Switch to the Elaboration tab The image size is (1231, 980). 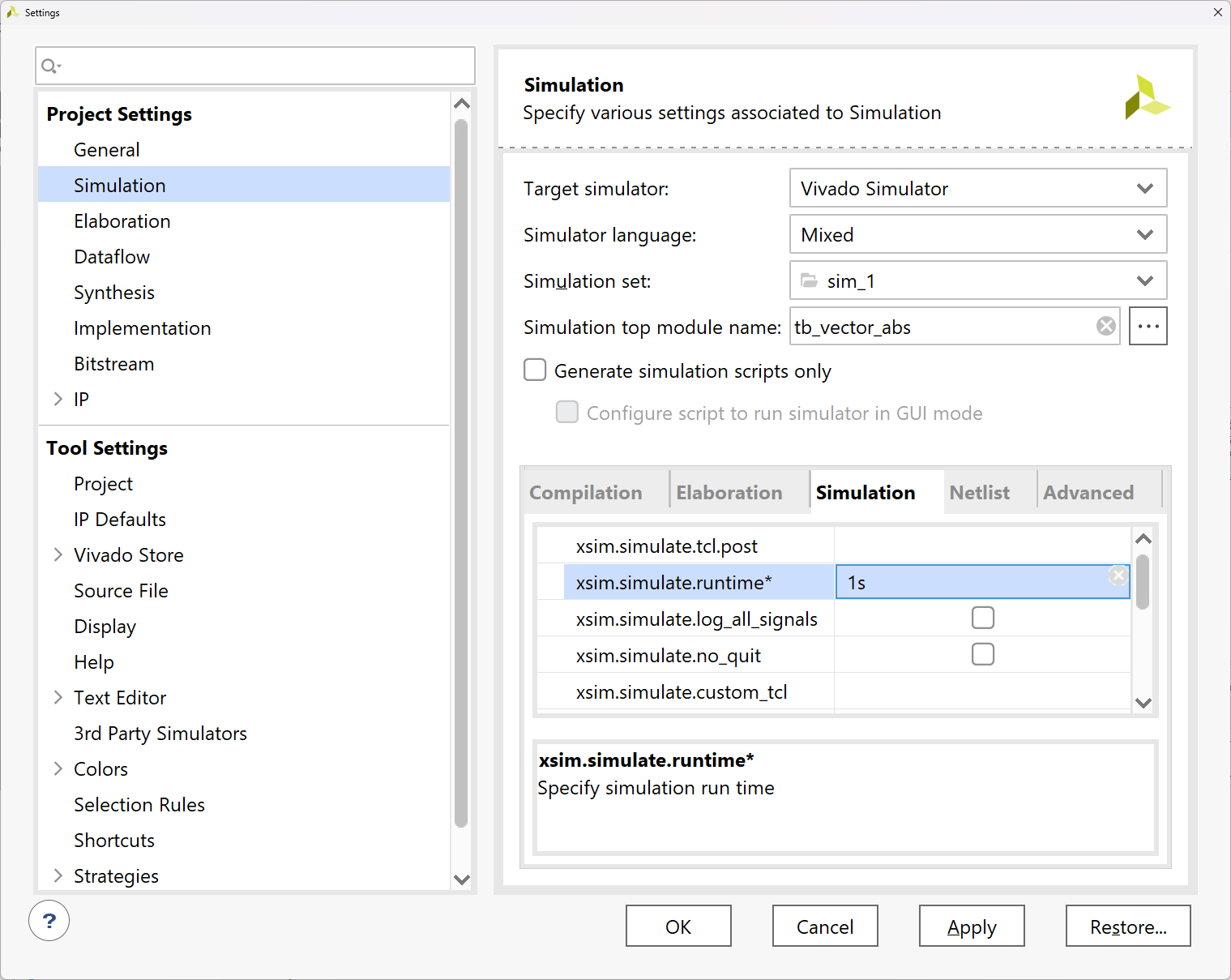[729, 493]
